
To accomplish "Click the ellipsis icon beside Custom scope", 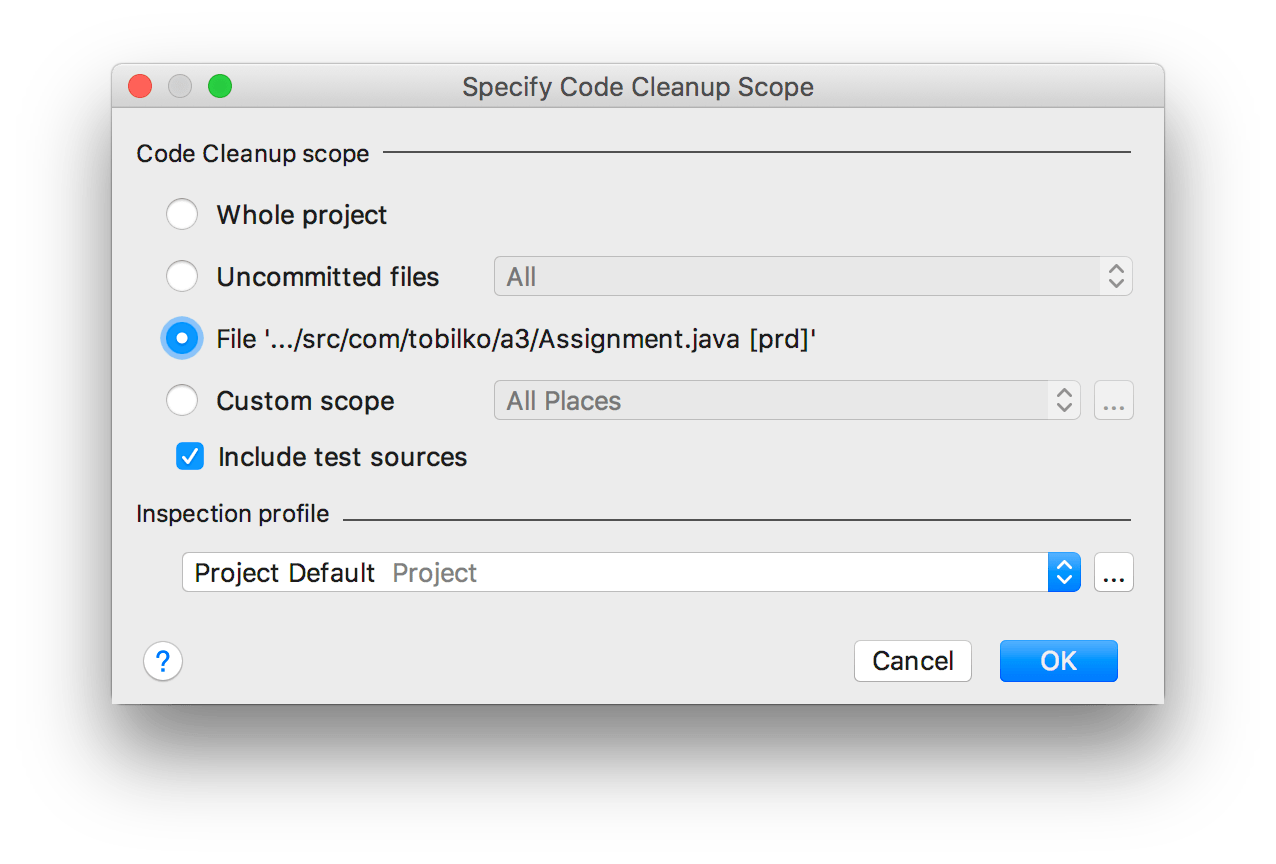I will click(1113, 400).
